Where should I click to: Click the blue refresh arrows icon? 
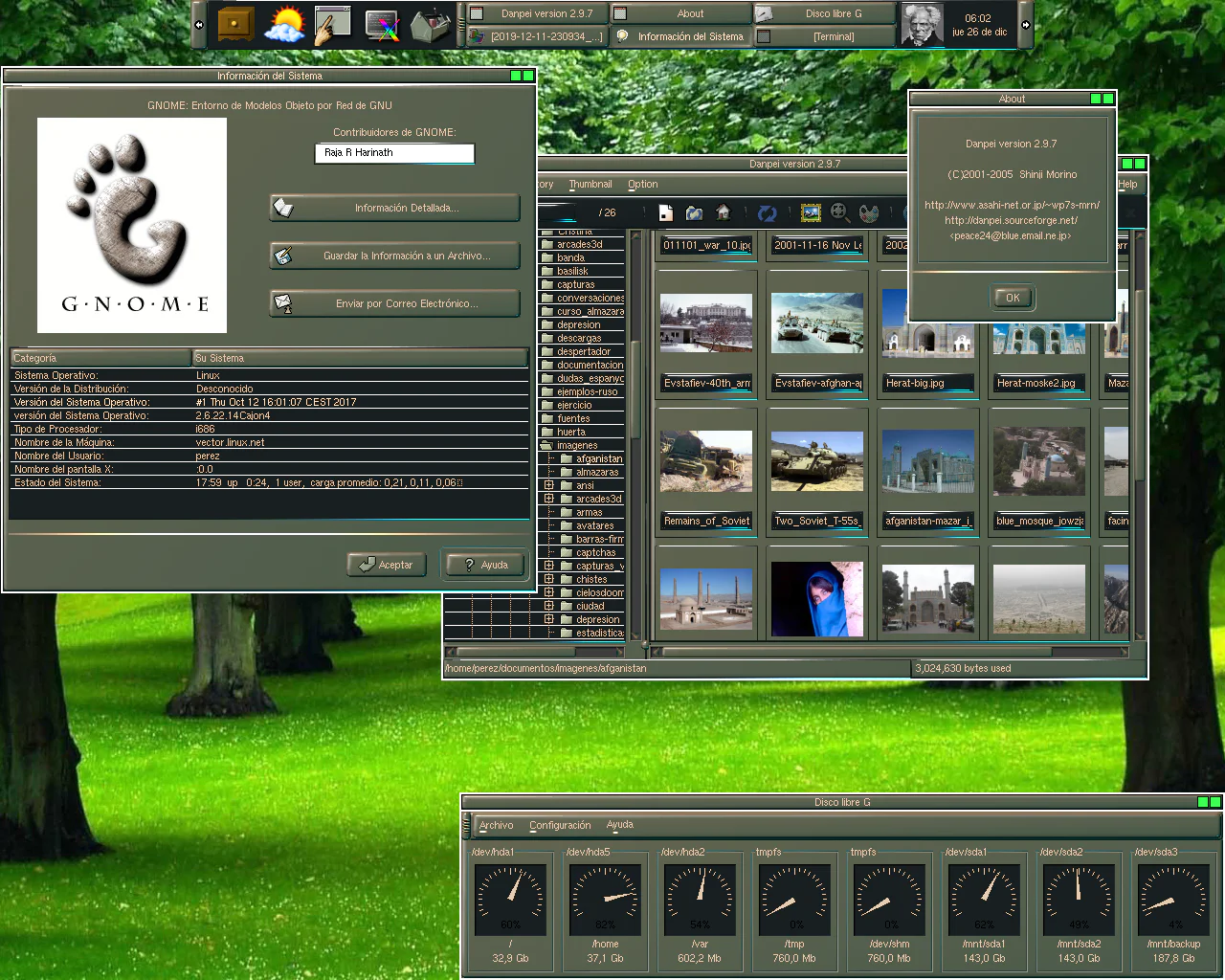coord(767,212)
